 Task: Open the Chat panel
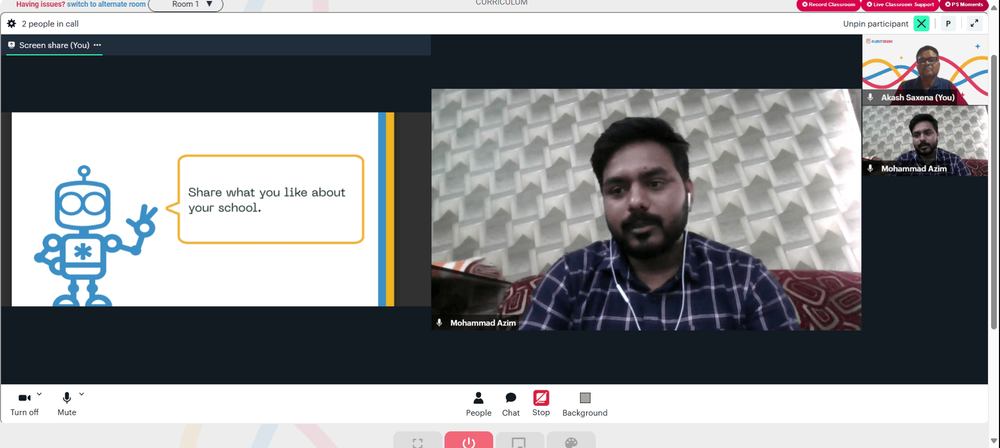(511, 404)
